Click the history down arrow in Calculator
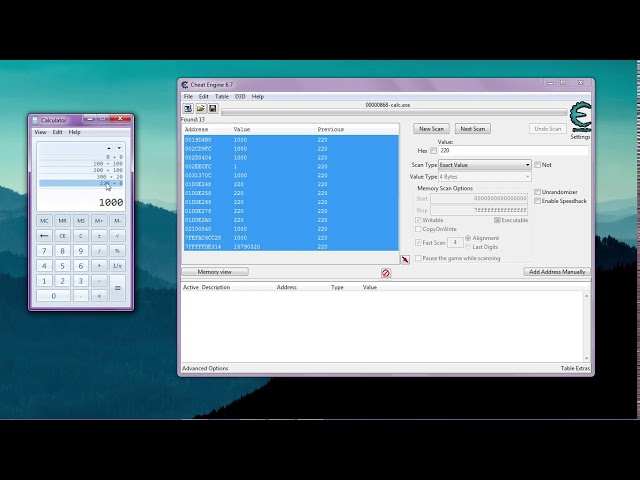 pos(119,148)
